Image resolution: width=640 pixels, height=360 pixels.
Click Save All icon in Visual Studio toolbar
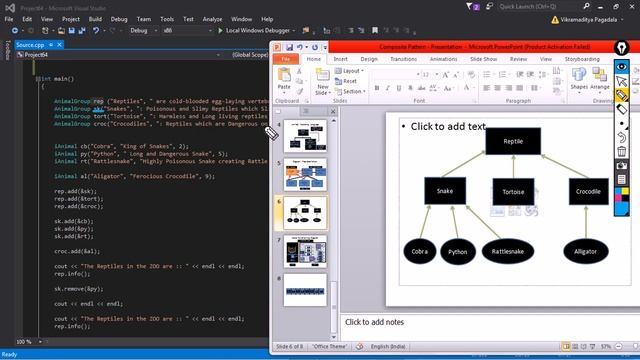click(82, 31)
